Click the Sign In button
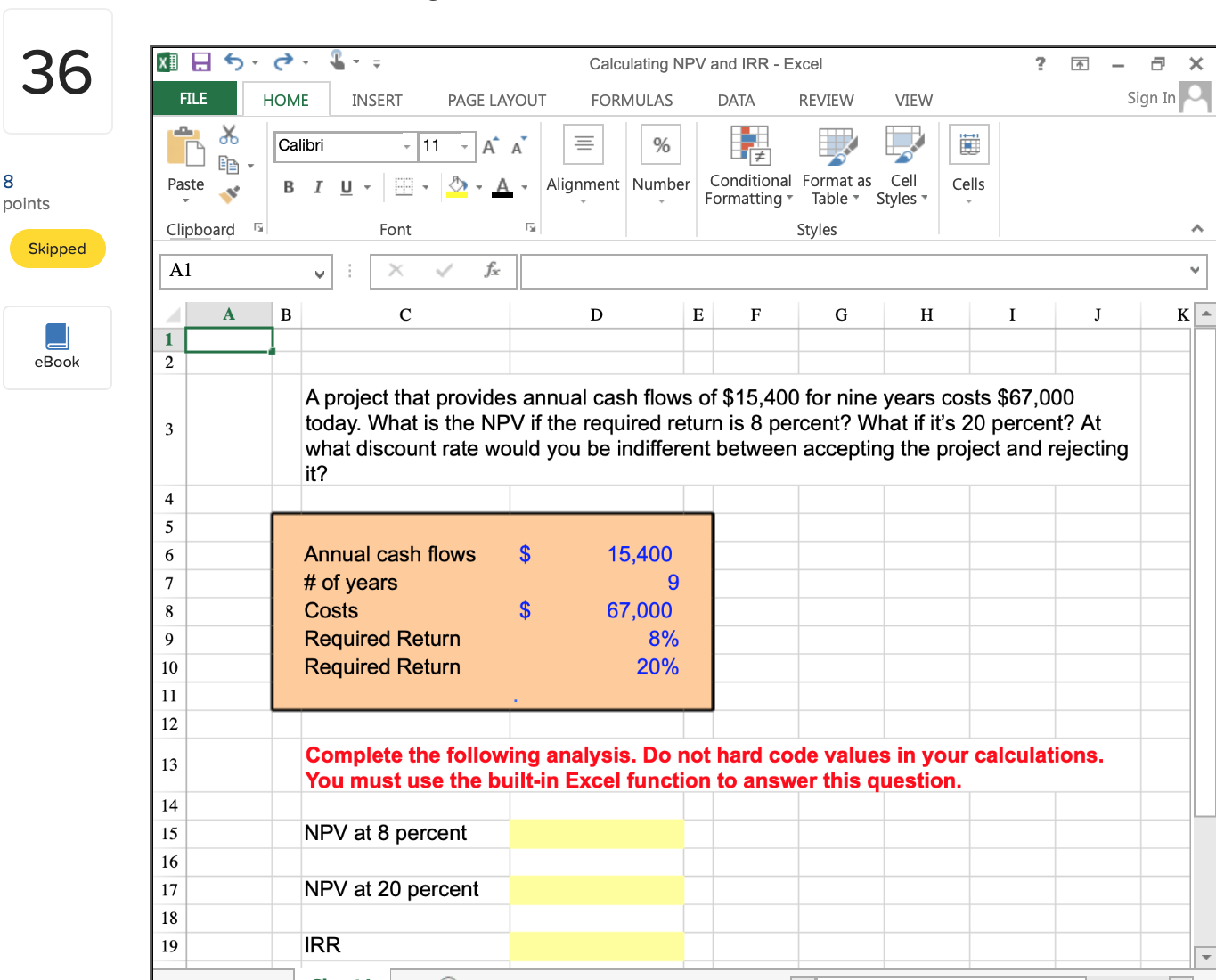Viewport: 1216px width, 980px height. [1150, 98]
